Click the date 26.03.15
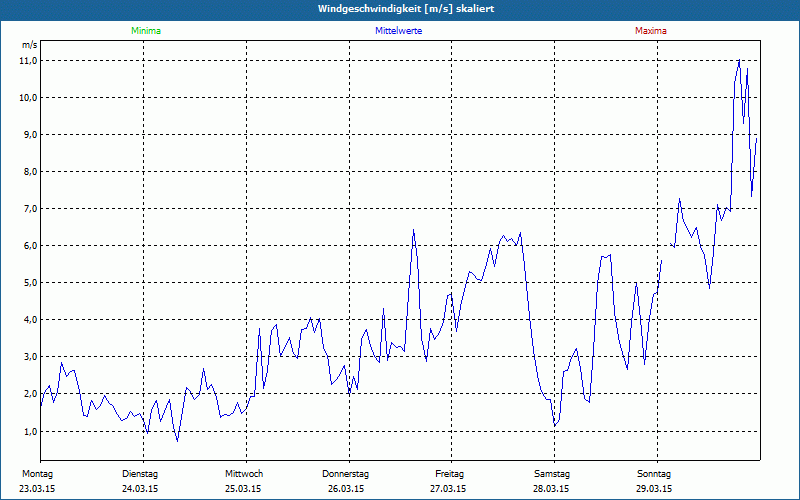 coord(345,489)
